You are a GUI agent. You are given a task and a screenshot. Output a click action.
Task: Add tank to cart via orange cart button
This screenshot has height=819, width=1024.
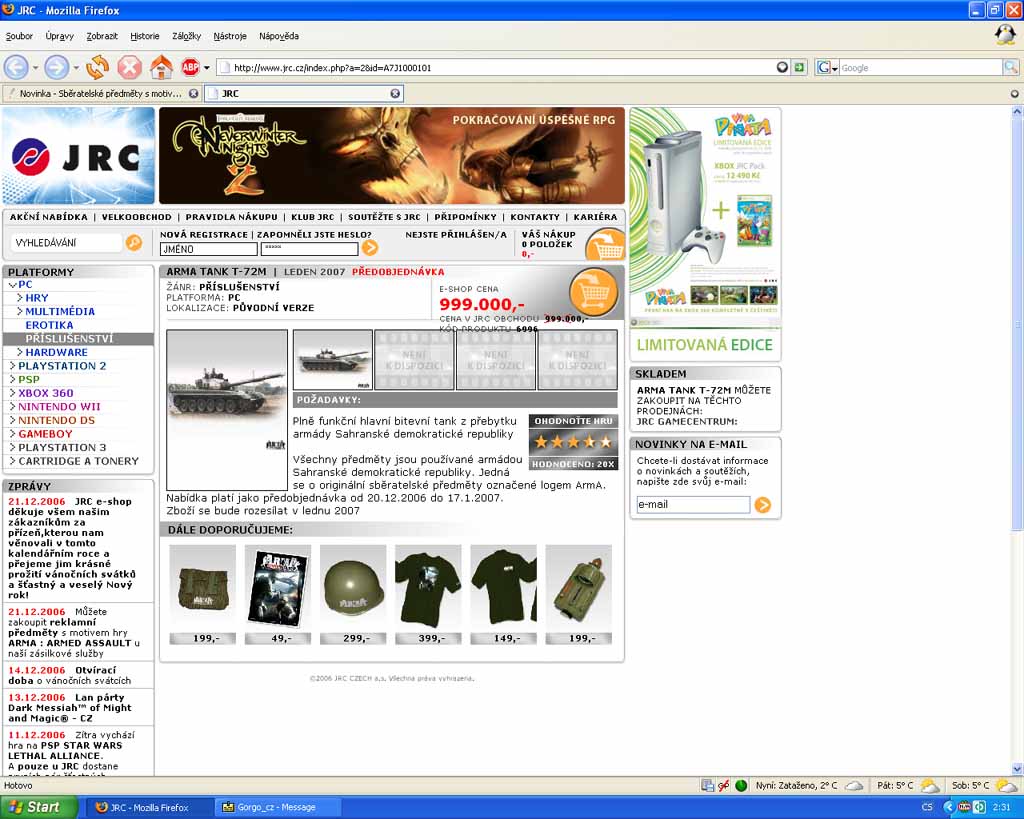point(593,291)
